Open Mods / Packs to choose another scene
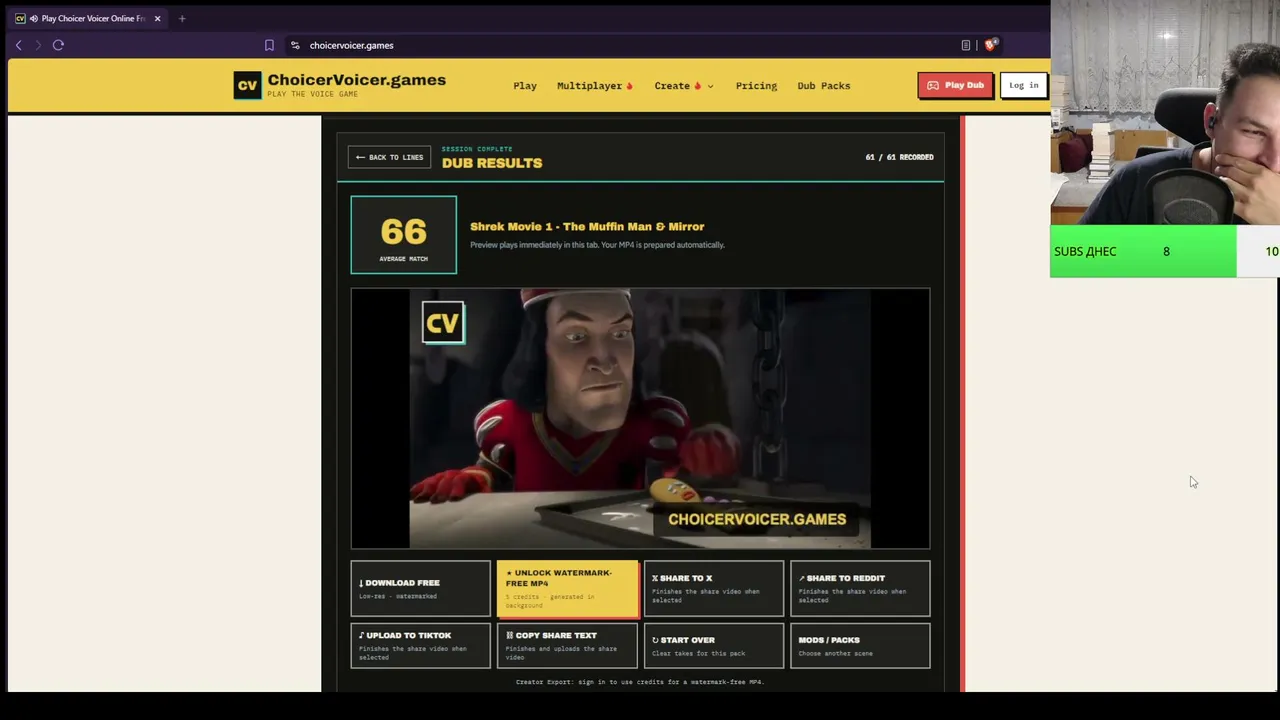Image resolution: width=1280 pixels, height=720 pixels. click(860, 645)
